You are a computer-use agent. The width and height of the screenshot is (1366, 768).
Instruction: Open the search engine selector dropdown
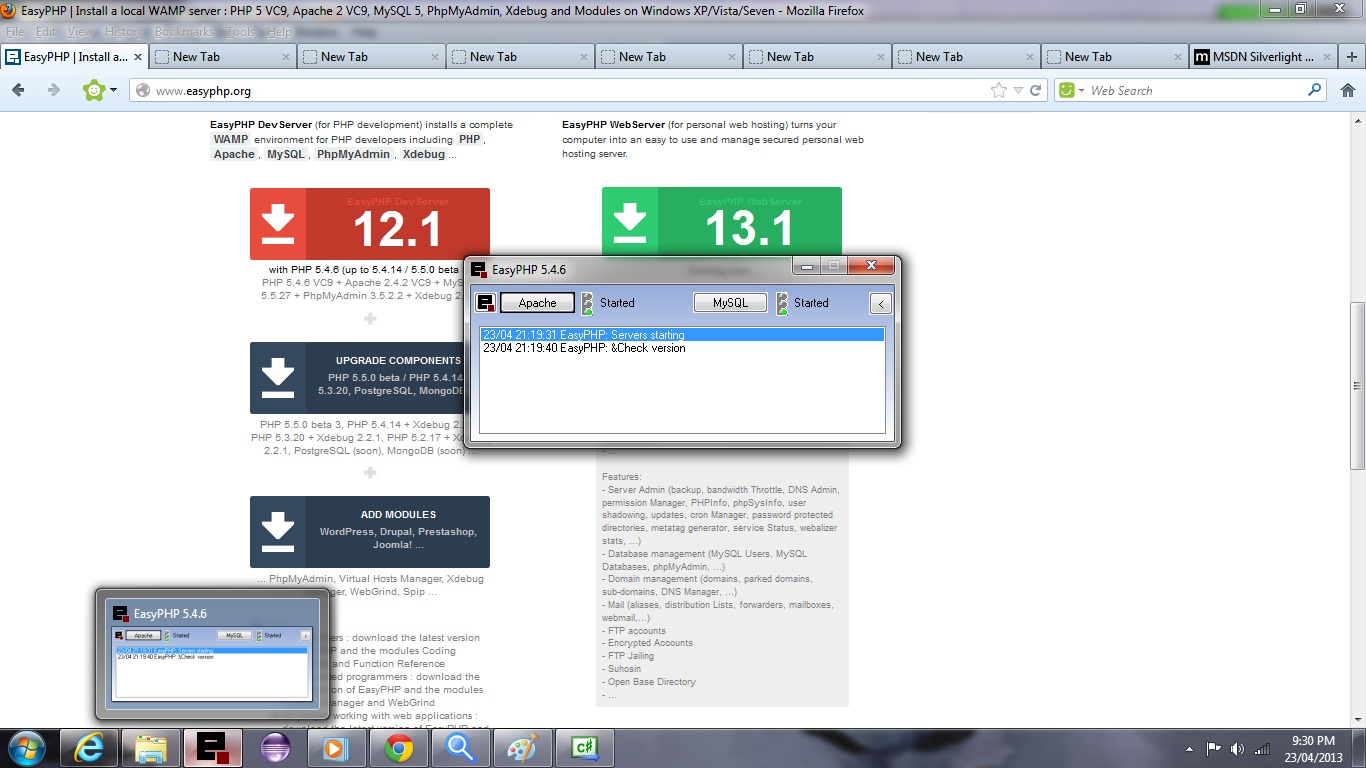1072,90
